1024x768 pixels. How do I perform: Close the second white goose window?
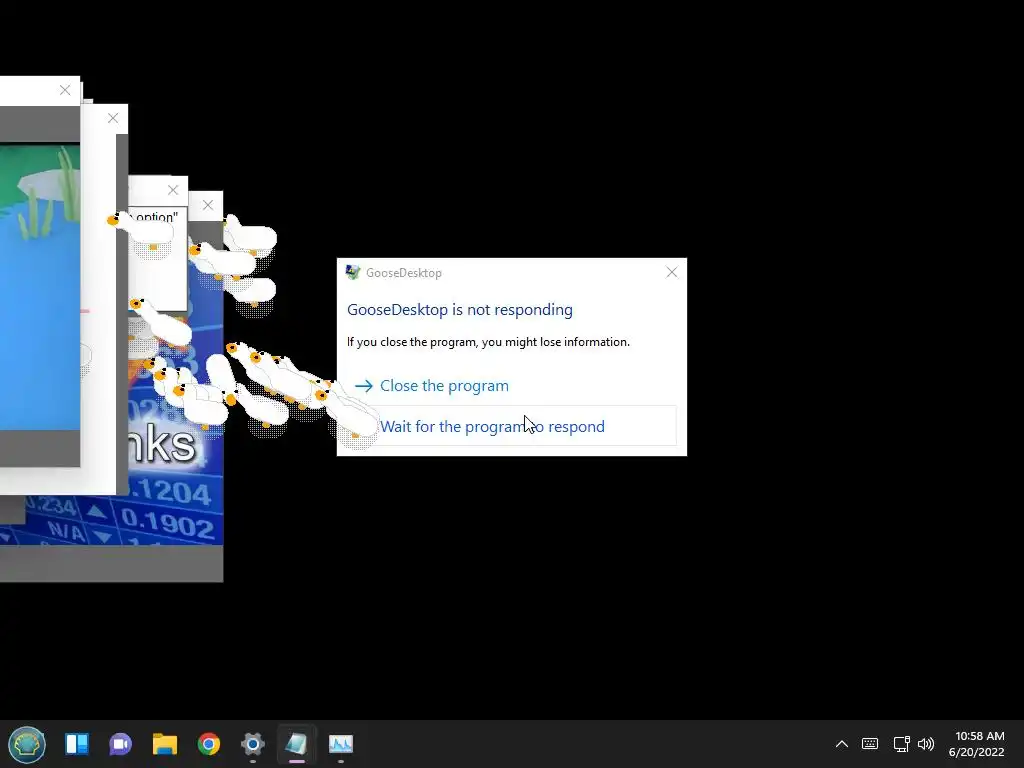[113, 118]
